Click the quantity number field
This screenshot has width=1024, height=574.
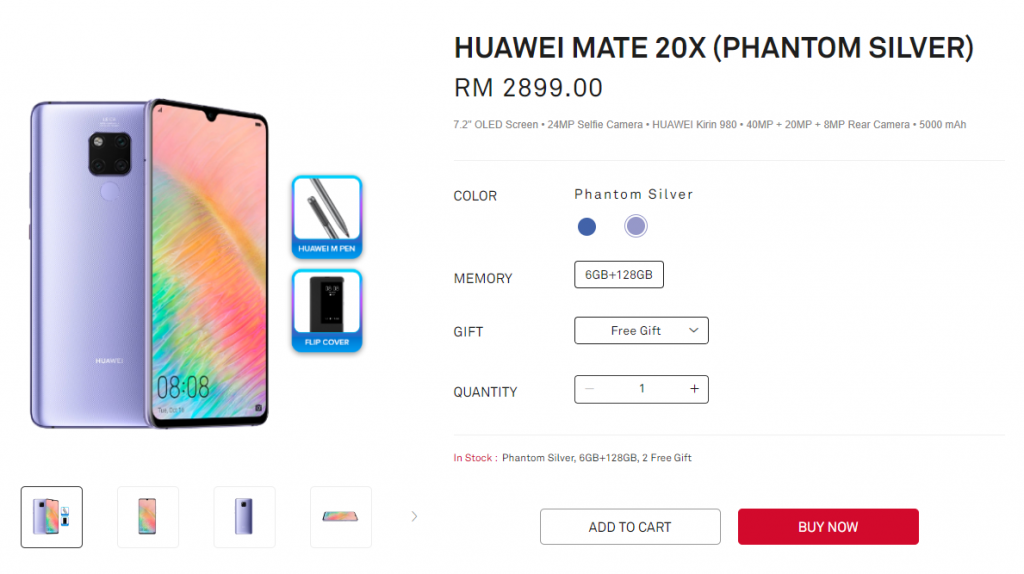coord(641,389)
